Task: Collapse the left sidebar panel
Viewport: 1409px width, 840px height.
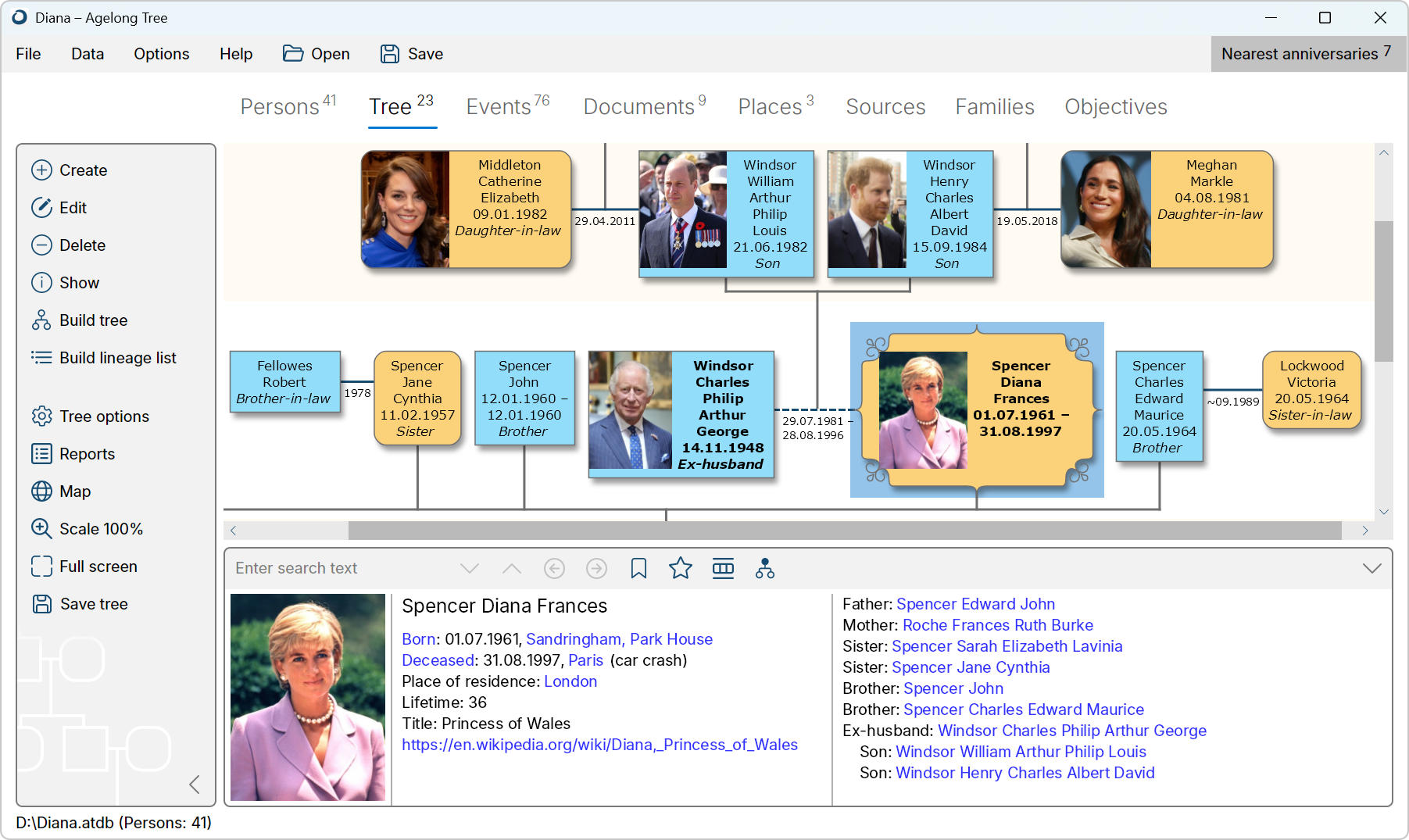Action: [x=194, y=784]
